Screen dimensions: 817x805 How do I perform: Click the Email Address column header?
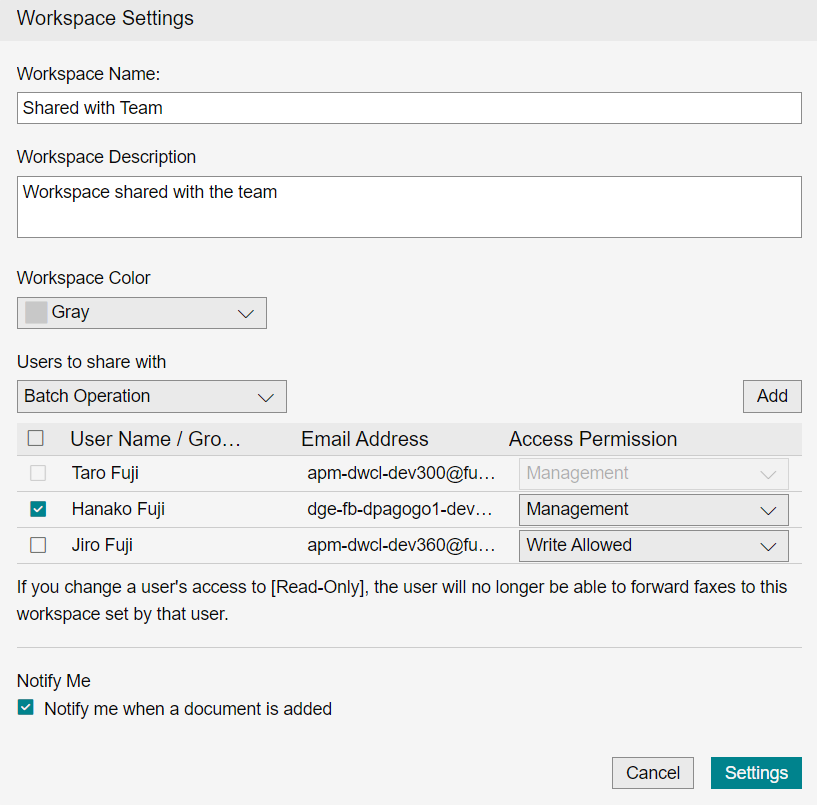tap(364, 439)
